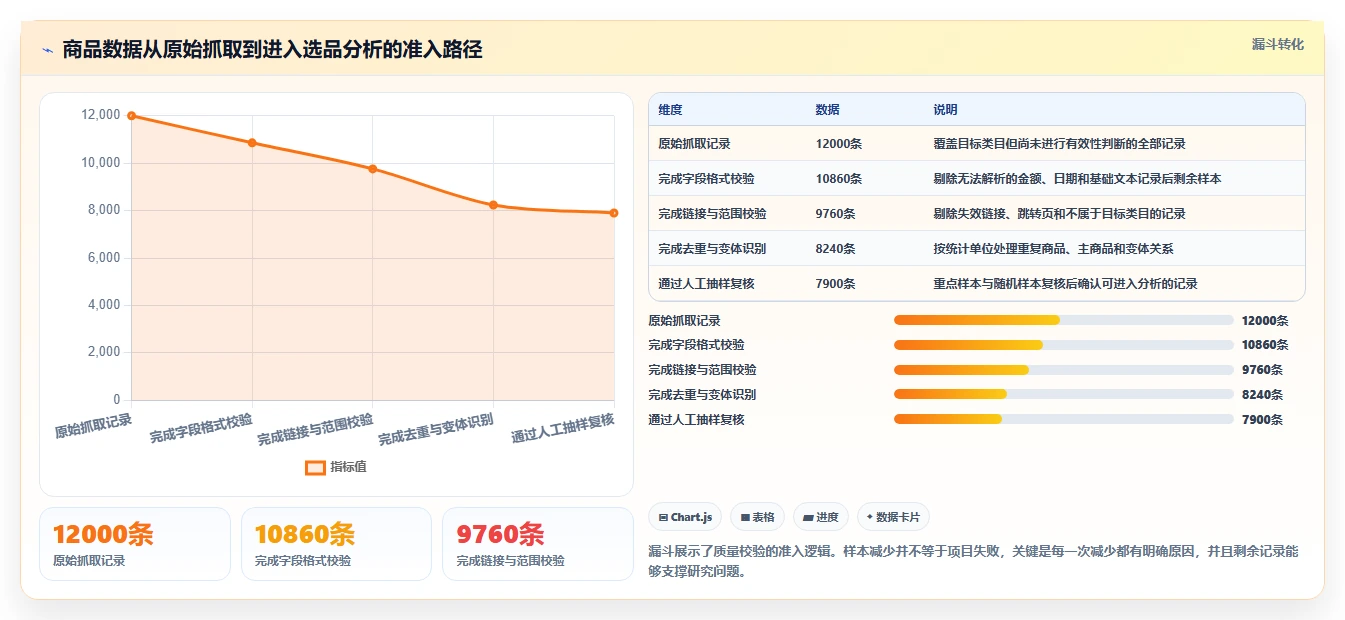1345x620 pixels.
Task: Click the 4,000 y-axis label
Action: coord(104,305)
